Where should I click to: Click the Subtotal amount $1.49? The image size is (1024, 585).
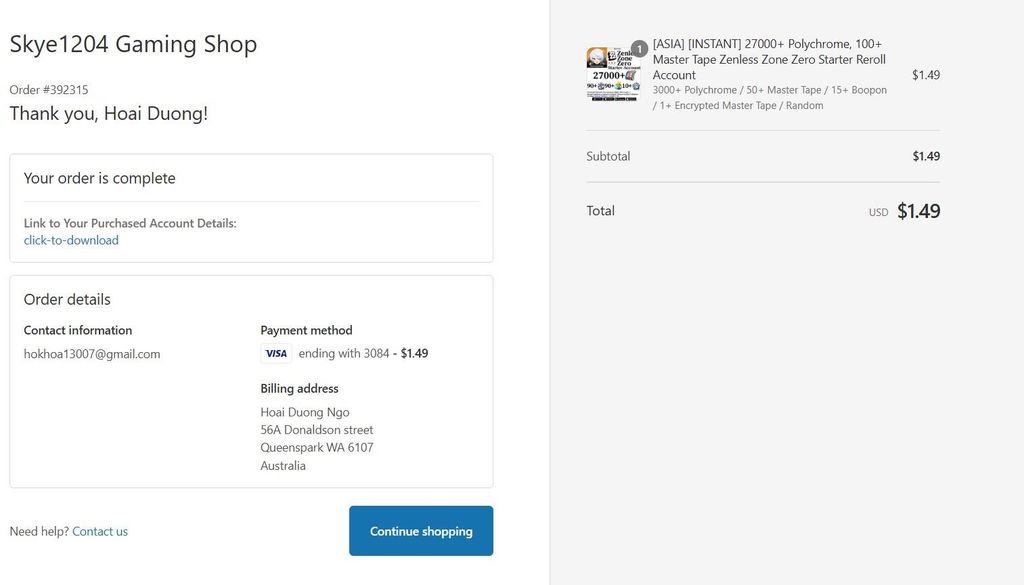coord(926,156)
